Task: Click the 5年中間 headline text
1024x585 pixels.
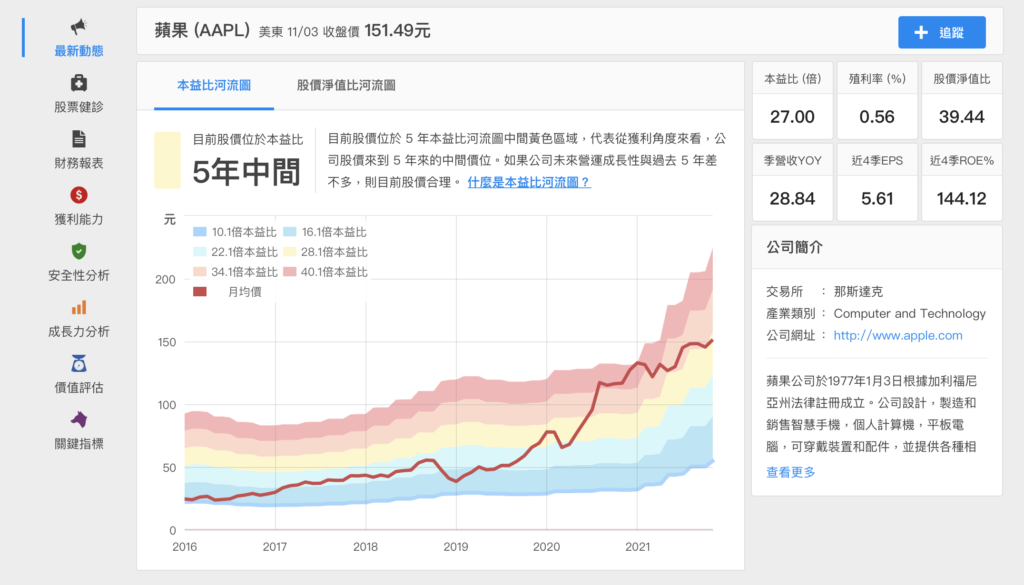Action: coord(246,172)
